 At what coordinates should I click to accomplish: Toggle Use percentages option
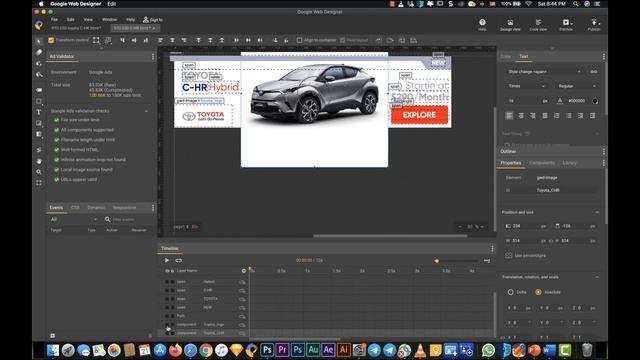(509, 256)
